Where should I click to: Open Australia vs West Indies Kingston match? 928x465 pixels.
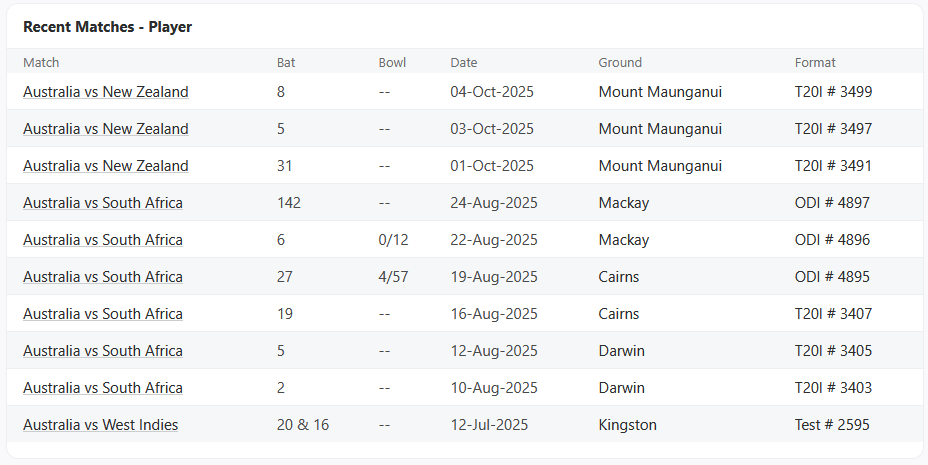pyautogui.click(x=100, y=425)
